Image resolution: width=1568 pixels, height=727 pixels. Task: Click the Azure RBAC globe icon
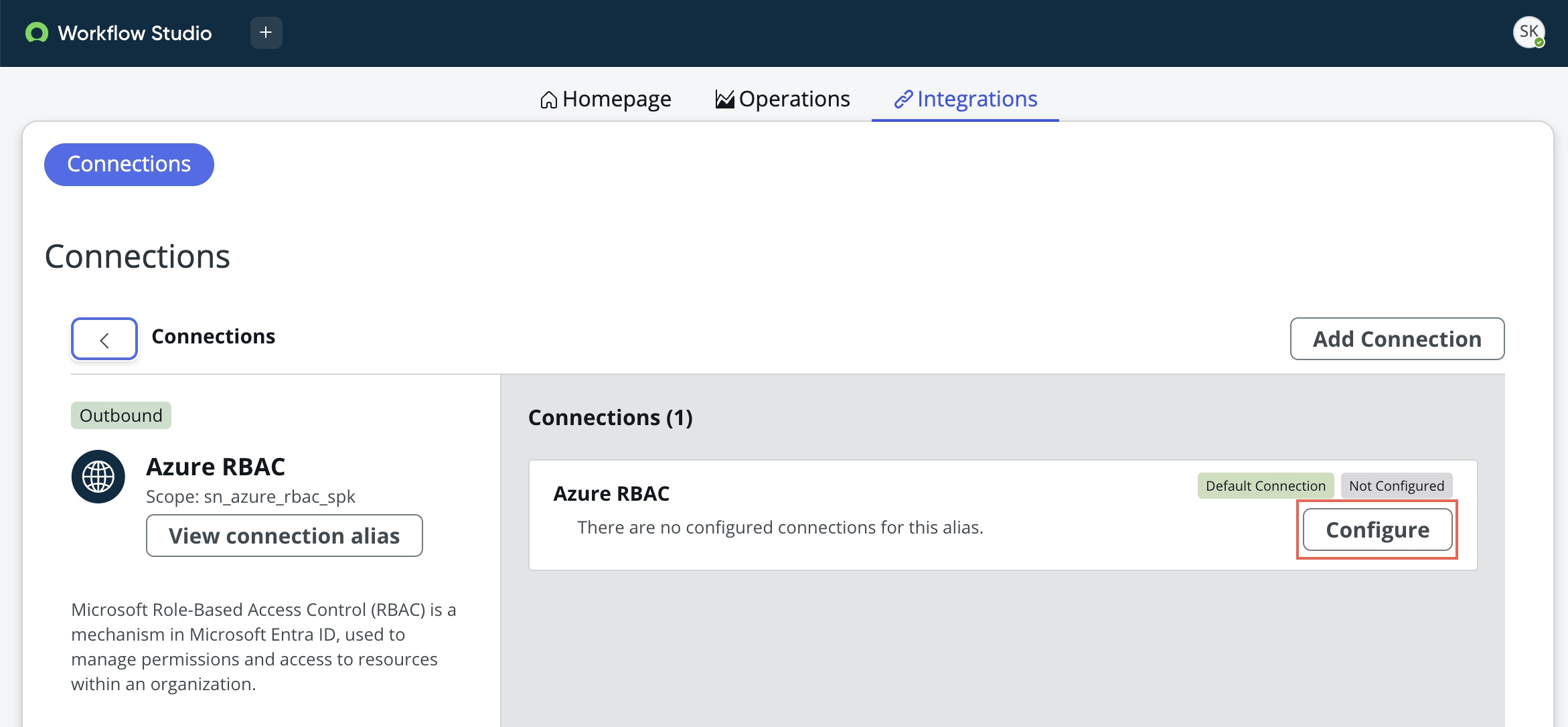tap(98, 477)
